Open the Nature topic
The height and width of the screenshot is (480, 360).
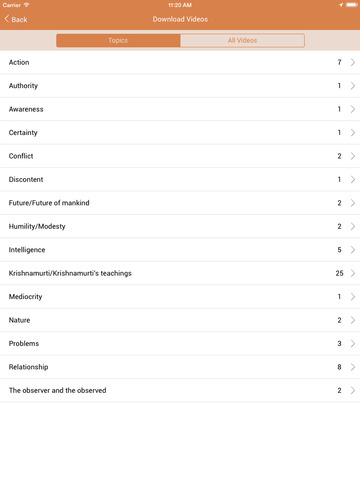pyautogui.click(x=180, y=320)
